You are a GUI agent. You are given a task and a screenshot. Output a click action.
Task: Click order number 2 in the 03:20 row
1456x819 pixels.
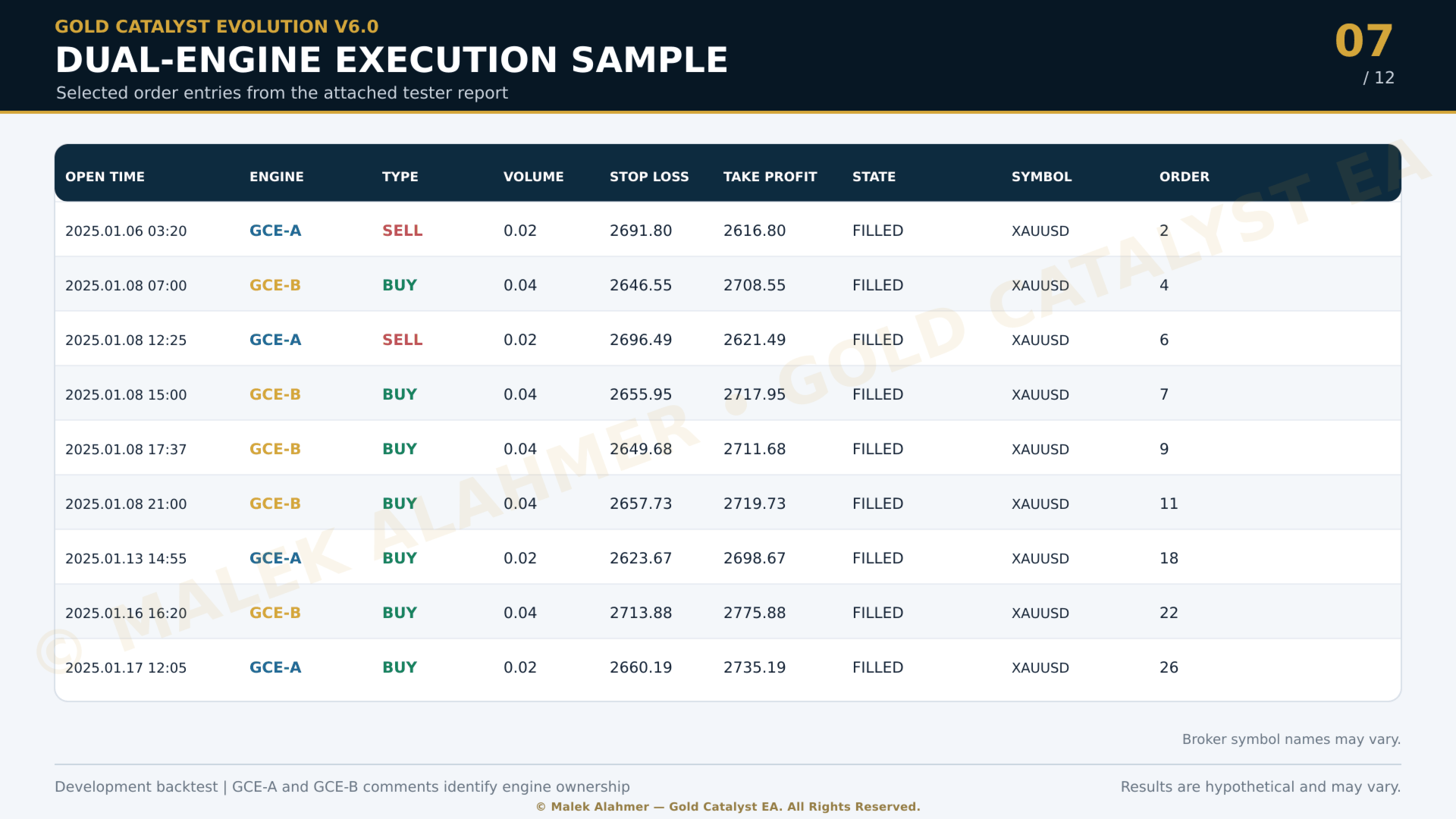click(x=1164, y=231)
